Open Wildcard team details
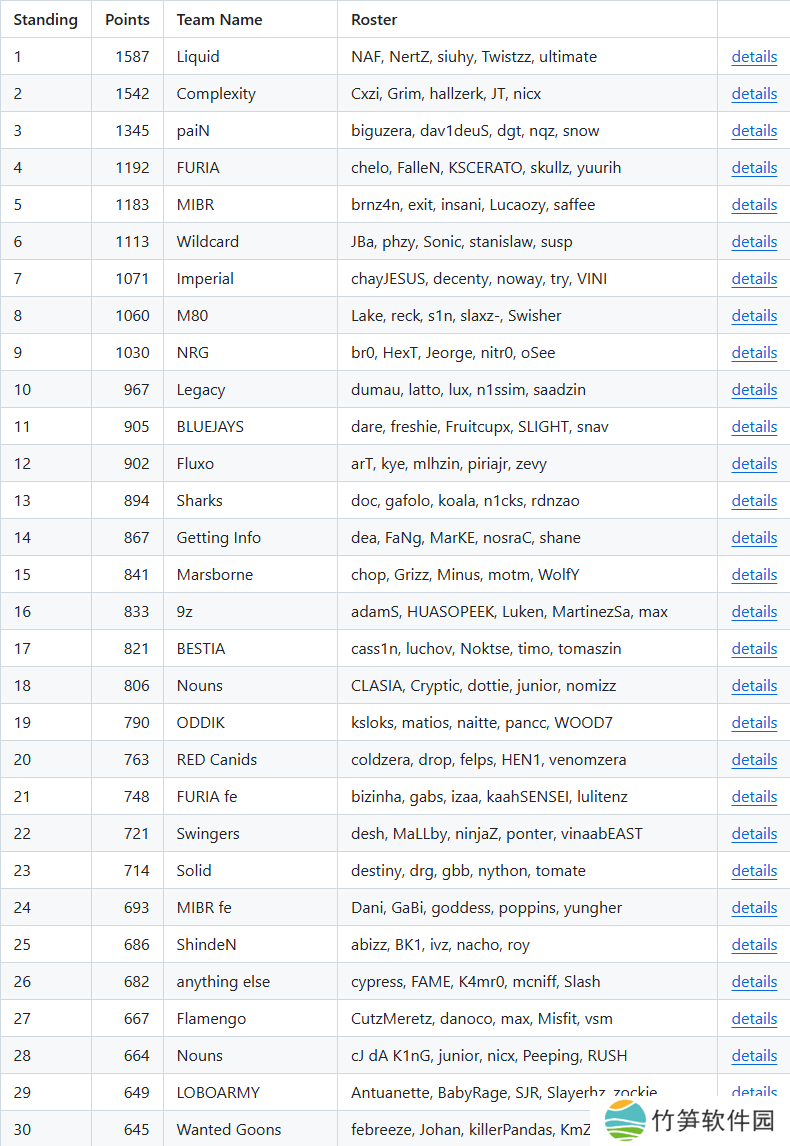The height and width of the screenshot is (1146, 790). click(x=754, y=242)
